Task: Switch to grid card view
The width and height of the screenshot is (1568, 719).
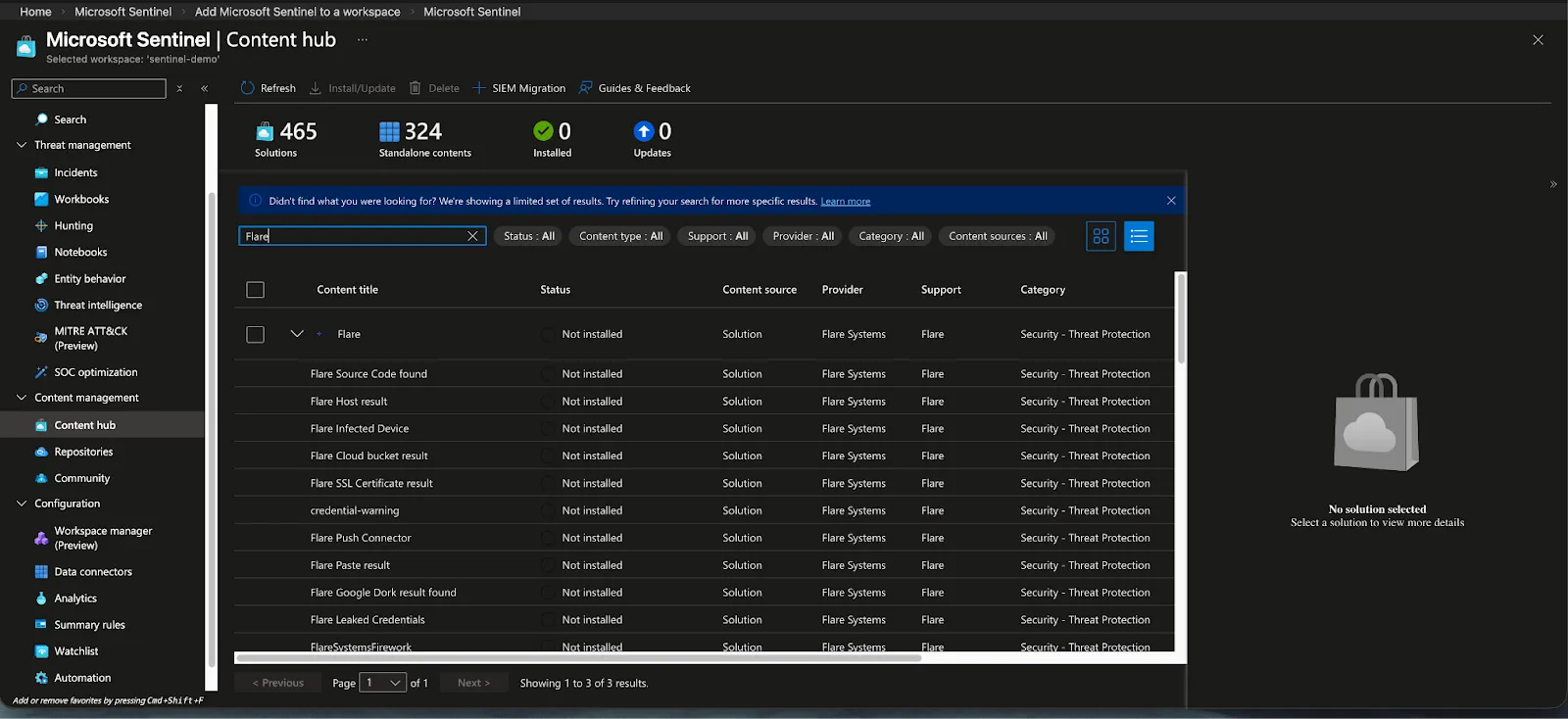Action: coord(1101,236)
